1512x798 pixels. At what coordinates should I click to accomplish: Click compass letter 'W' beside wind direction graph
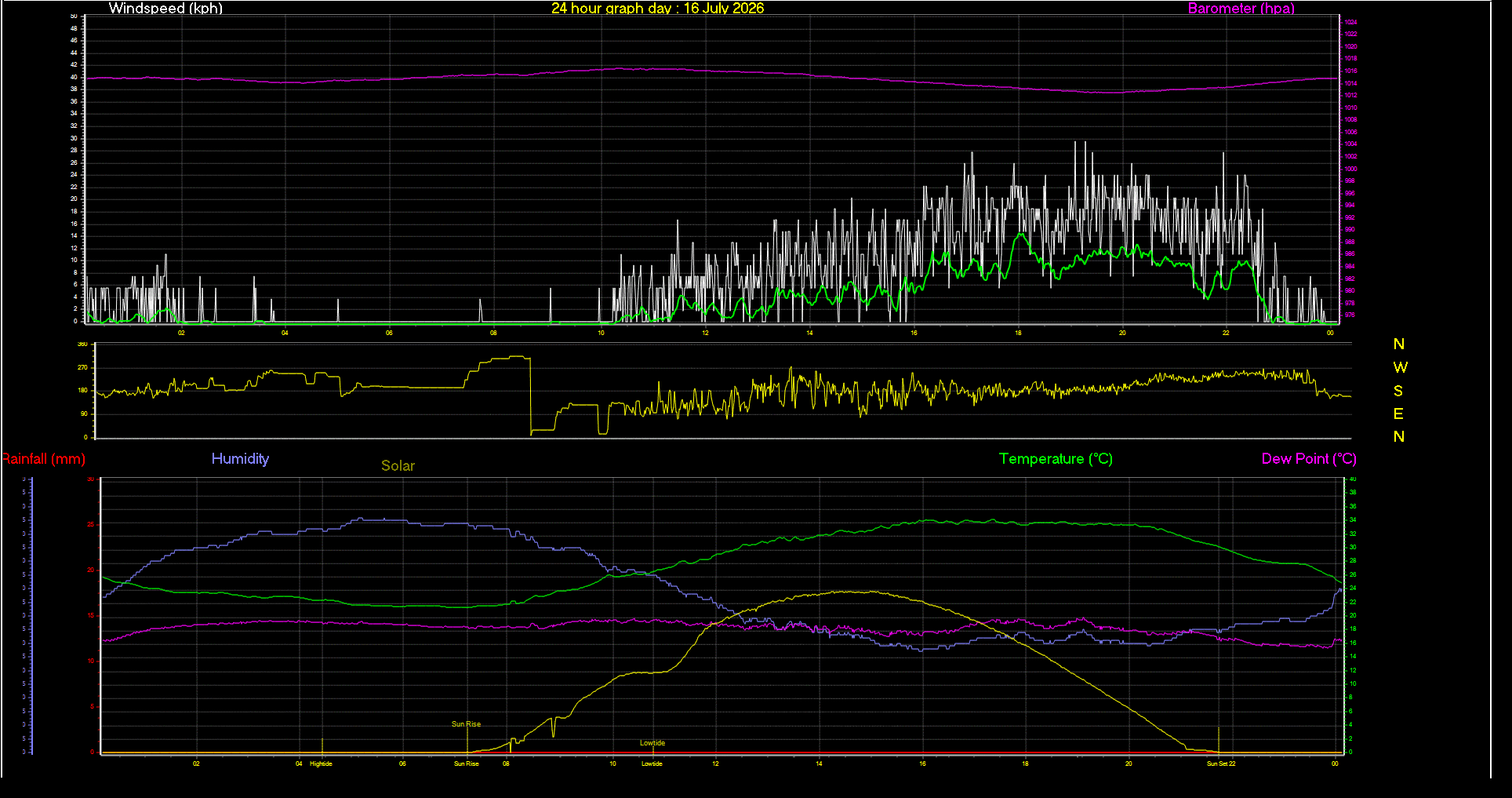(x=1400, y=367)
